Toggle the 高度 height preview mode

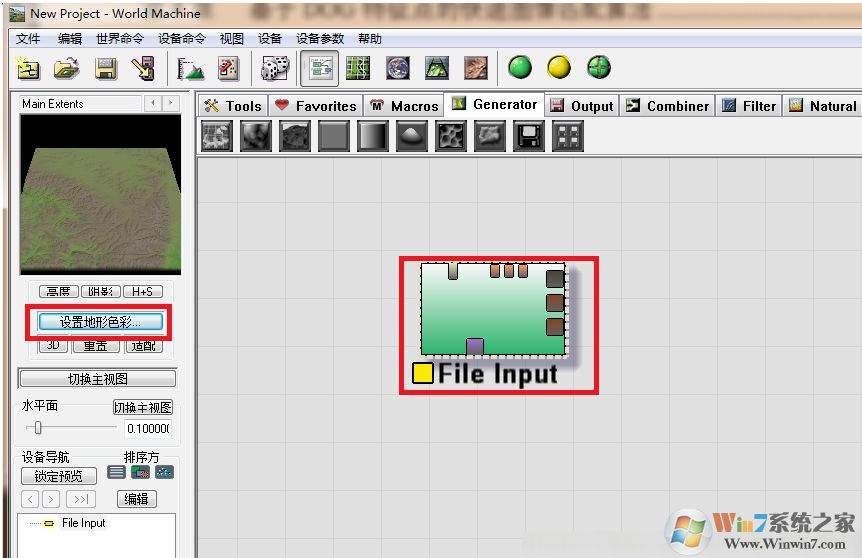58,291
